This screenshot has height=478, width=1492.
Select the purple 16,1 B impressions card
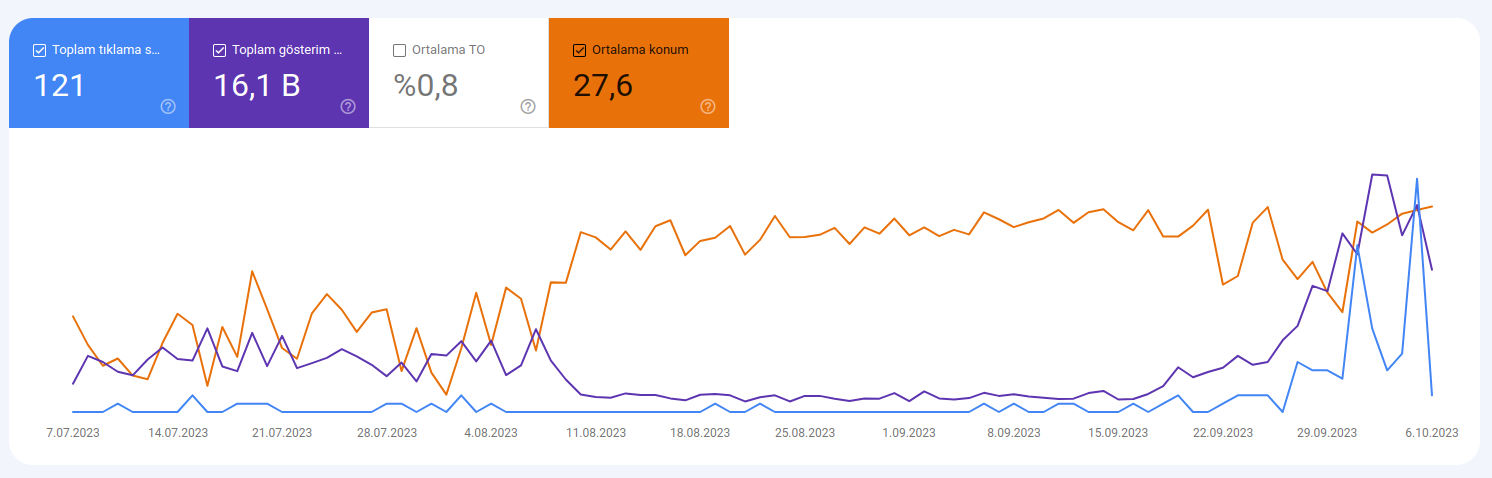coord(279,73)
